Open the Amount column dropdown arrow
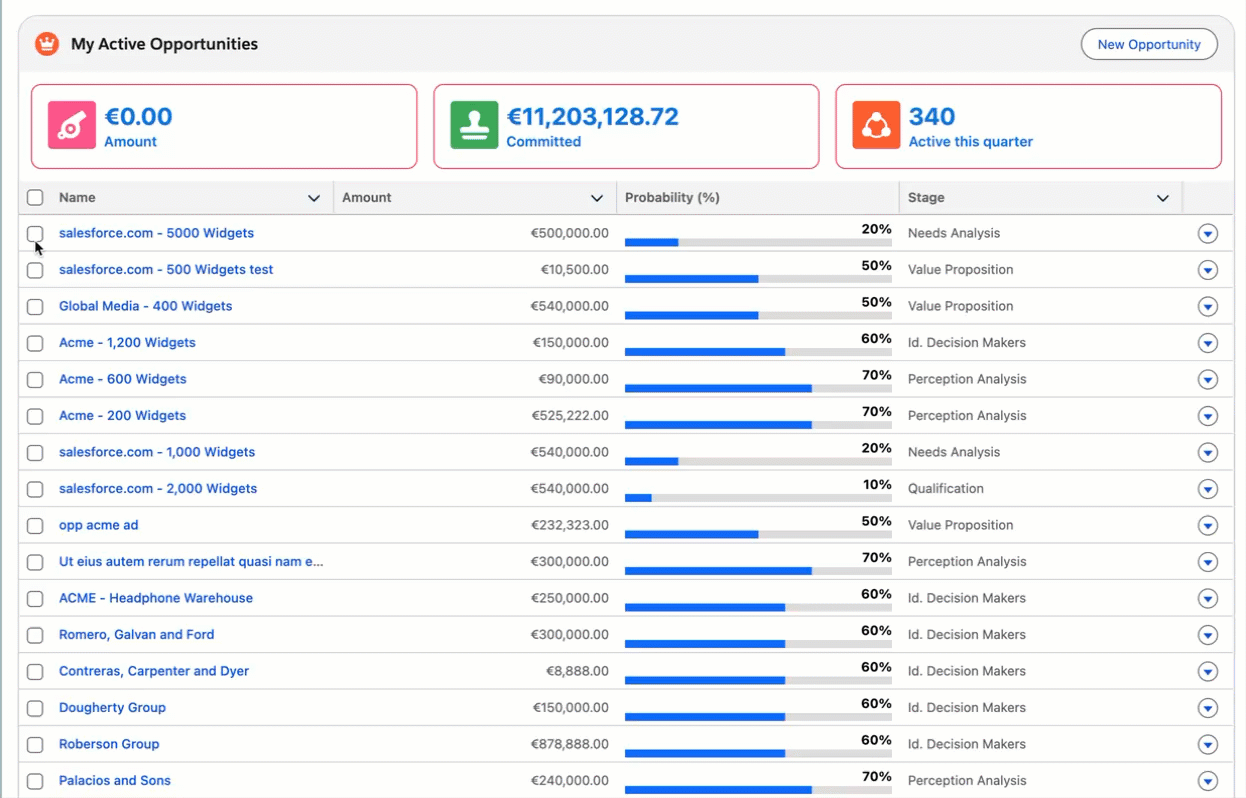Viewport: 1246px width, 798px height. pos(597,198)
